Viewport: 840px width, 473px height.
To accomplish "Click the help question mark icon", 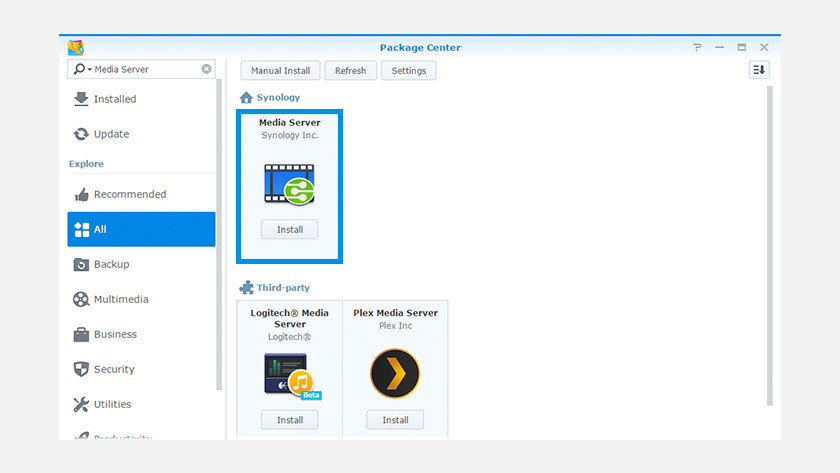I will click(x=697, y=48).
